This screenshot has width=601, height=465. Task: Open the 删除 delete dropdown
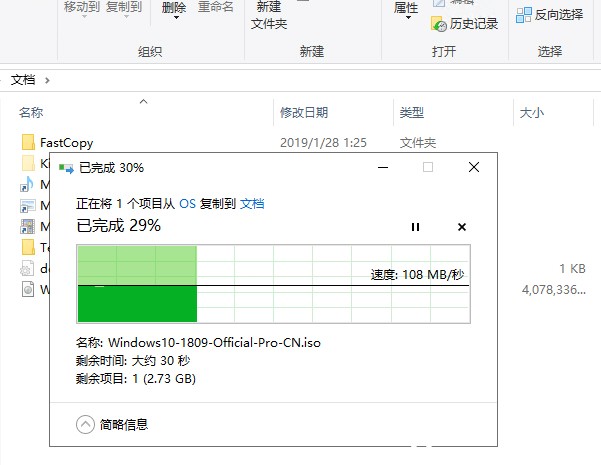pos(174,7)
